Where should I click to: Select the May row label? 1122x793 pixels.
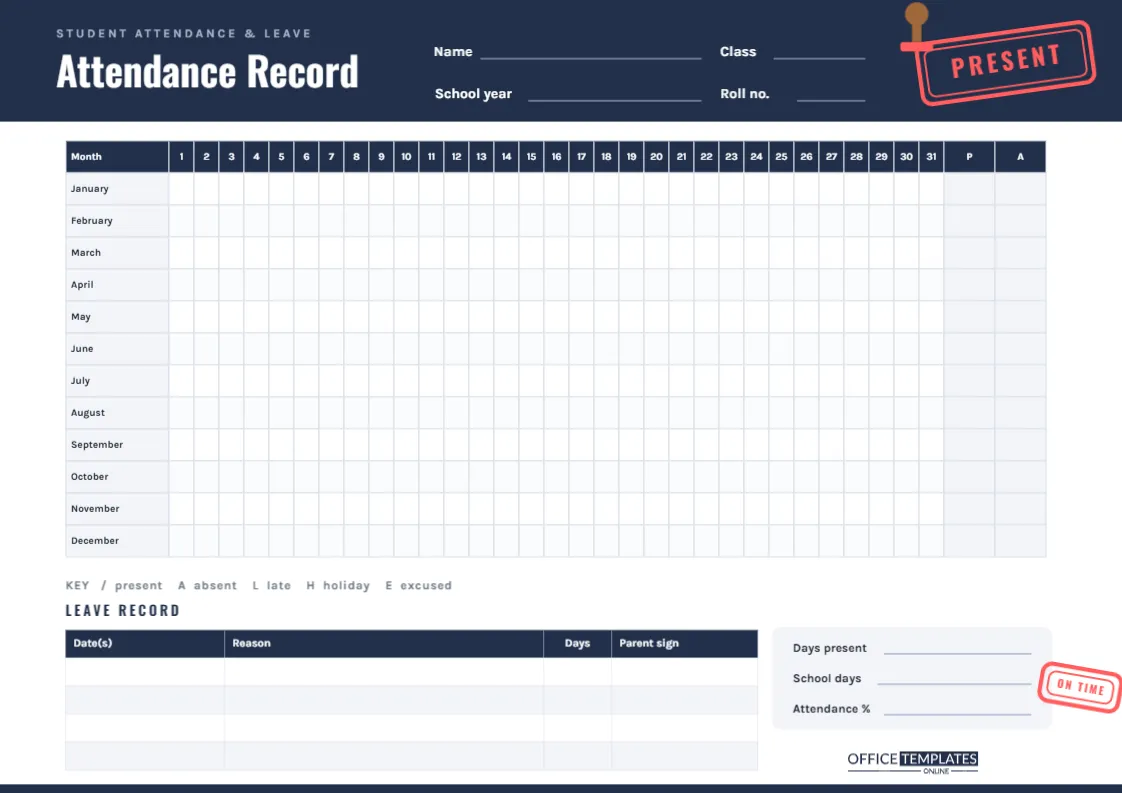(117, 316)
